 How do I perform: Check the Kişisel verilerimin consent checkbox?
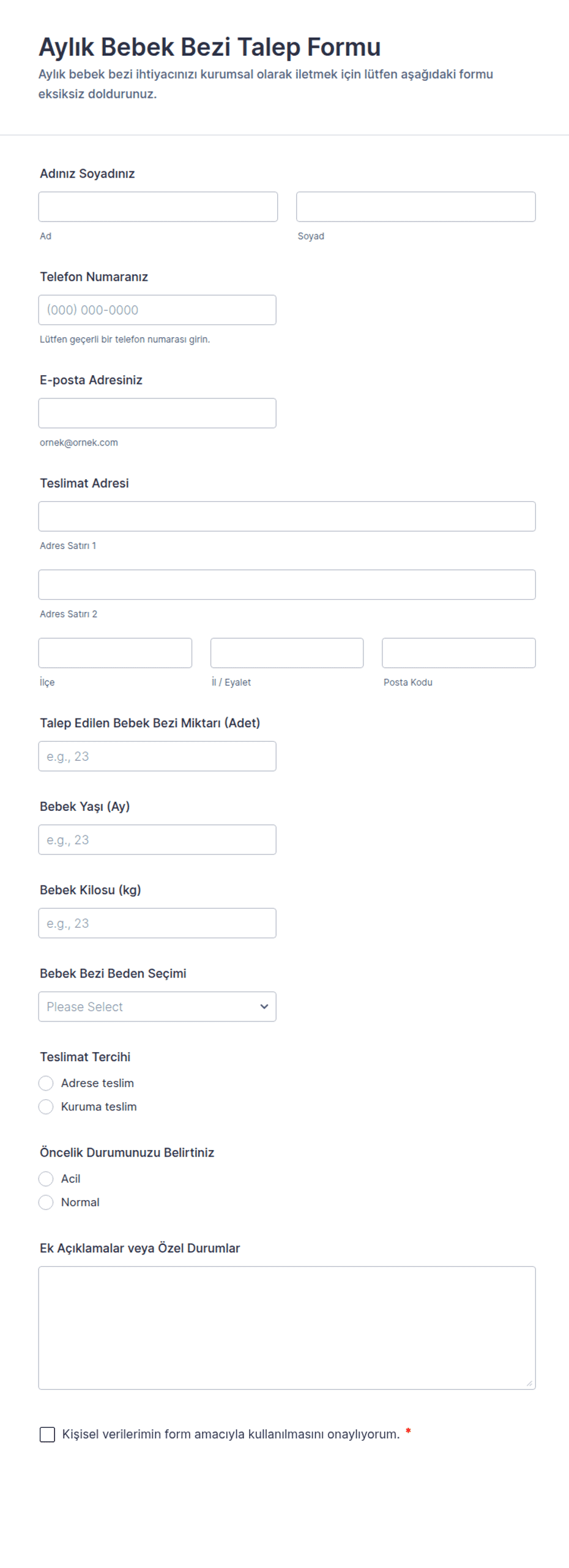click(47, 1435)
